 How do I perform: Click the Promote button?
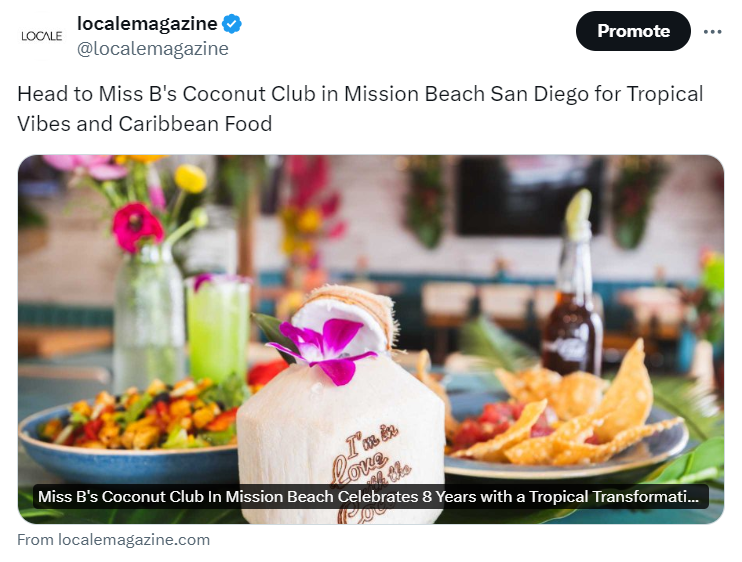coord(633,31)
